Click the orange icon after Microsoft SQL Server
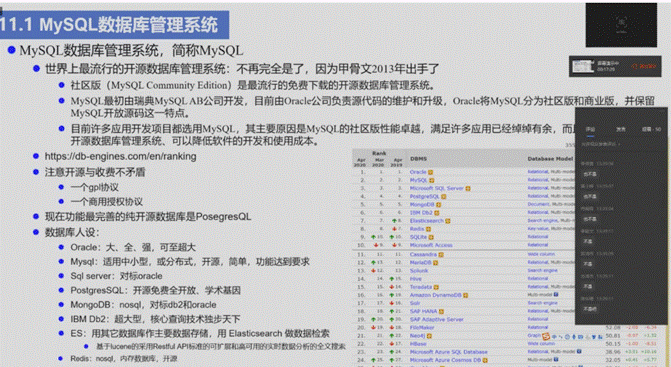 click(x=468, y=188)
